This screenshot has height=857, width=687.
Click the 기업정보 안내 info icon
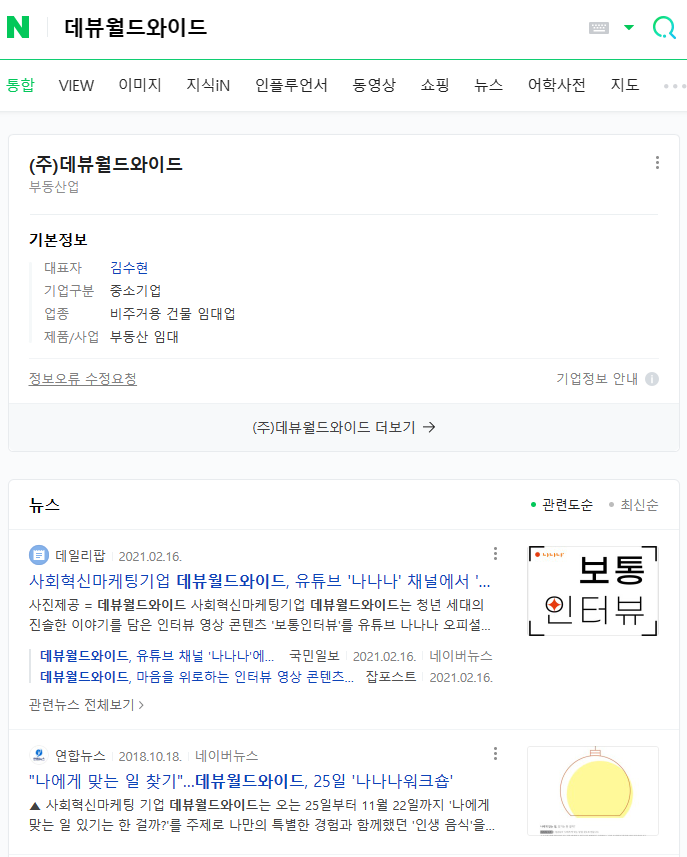(652, 379)
